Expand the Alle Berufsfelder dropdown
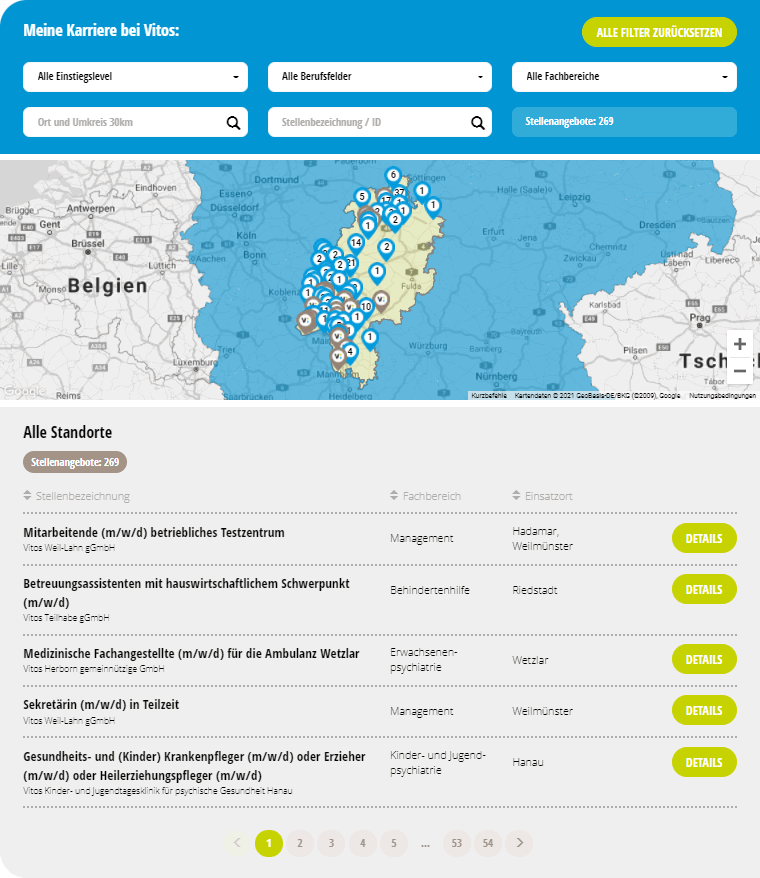760x878 pixels. coord(380,77)
